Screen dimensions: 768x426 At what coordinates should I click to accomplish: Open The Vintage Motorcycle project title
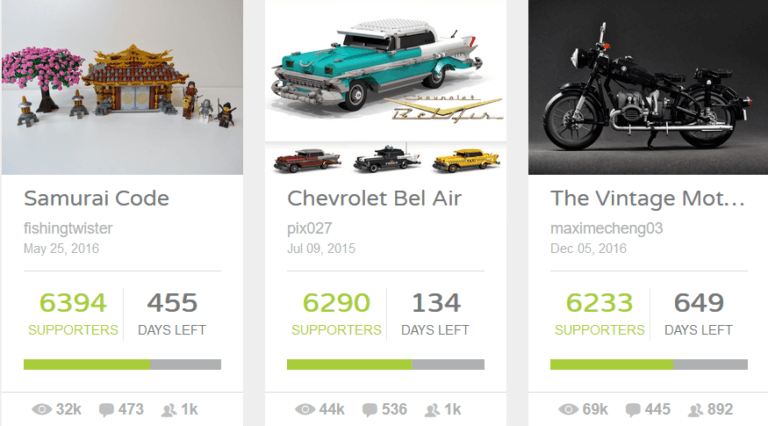pos(648,198)
